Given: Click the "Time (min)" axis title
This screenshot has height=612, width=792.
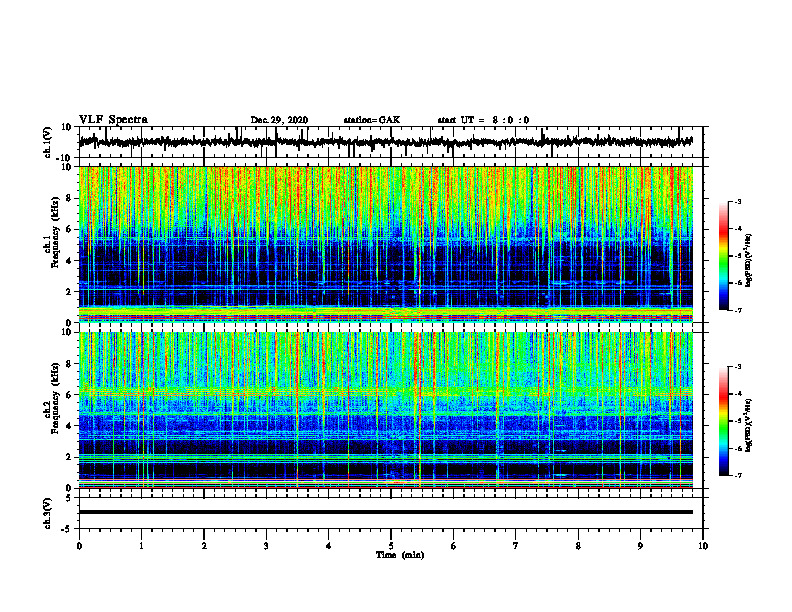Looking at the screenshot, I should [400, 555].
